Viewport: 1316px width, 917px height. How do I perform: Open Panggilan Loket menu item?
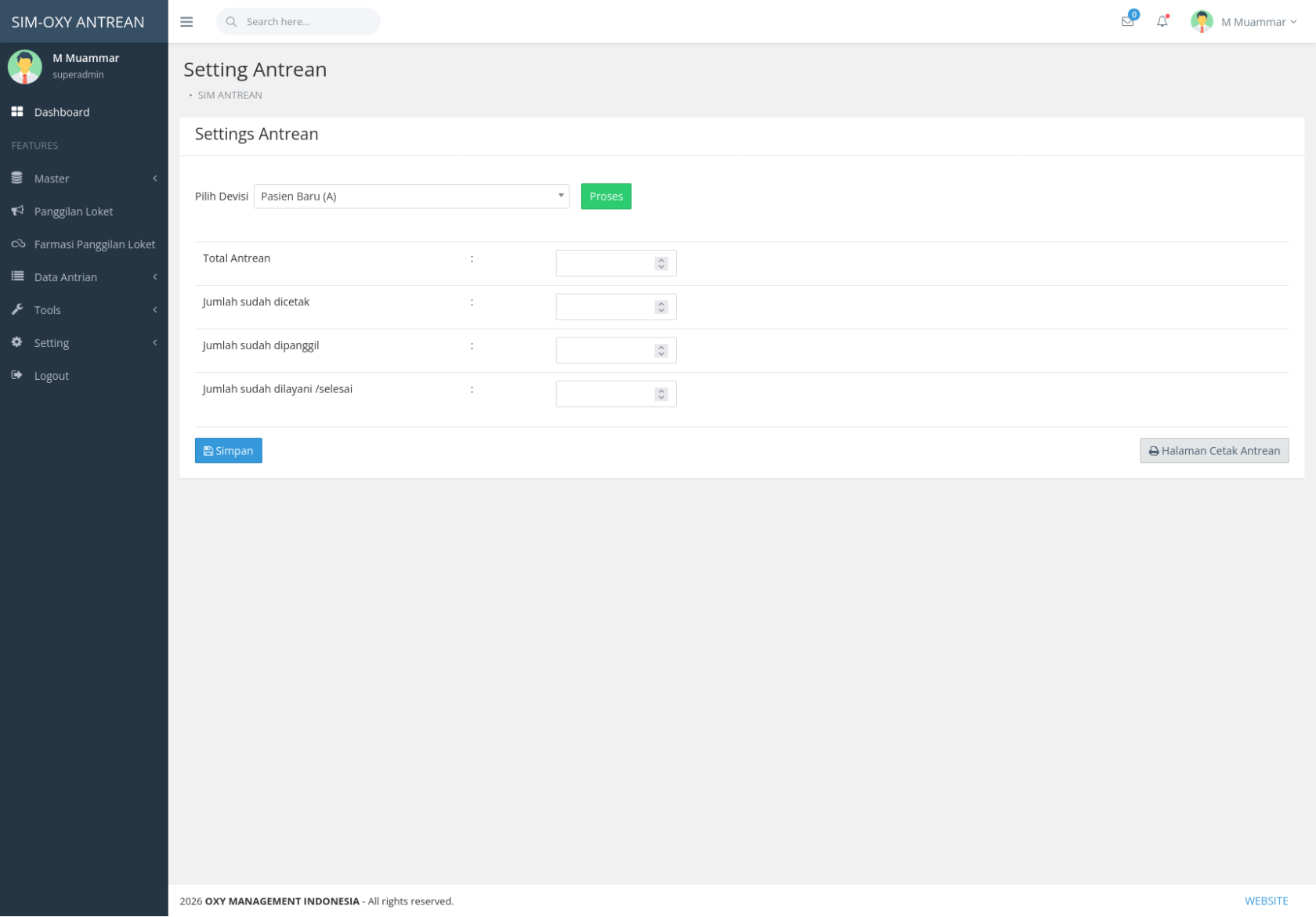[x=84, y=211]
